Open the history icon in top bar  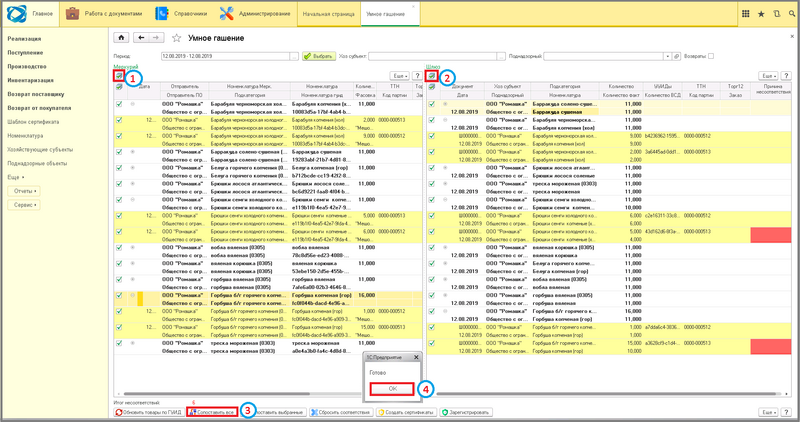tap(777, 14)
